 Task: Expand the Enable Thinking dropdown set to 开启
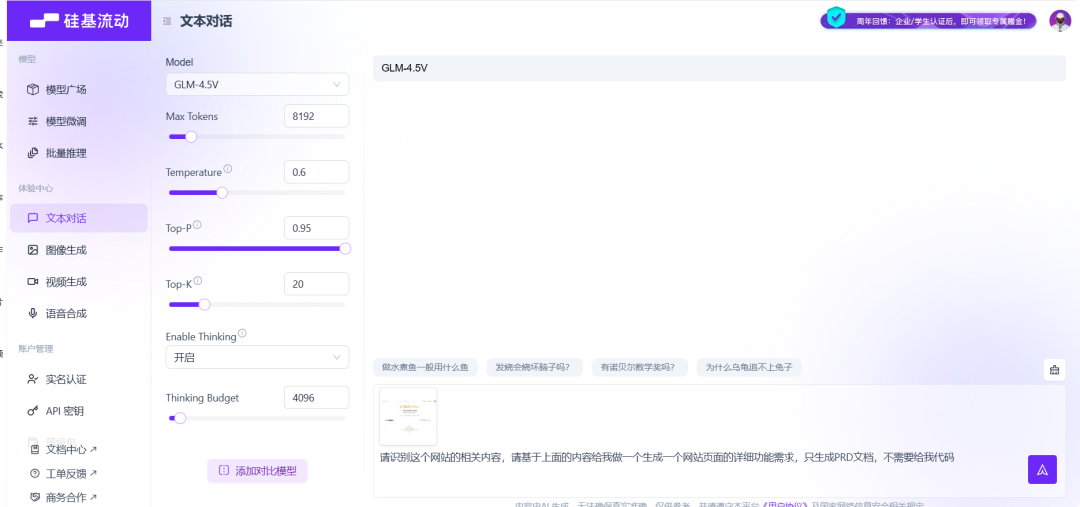coord(257,357)
